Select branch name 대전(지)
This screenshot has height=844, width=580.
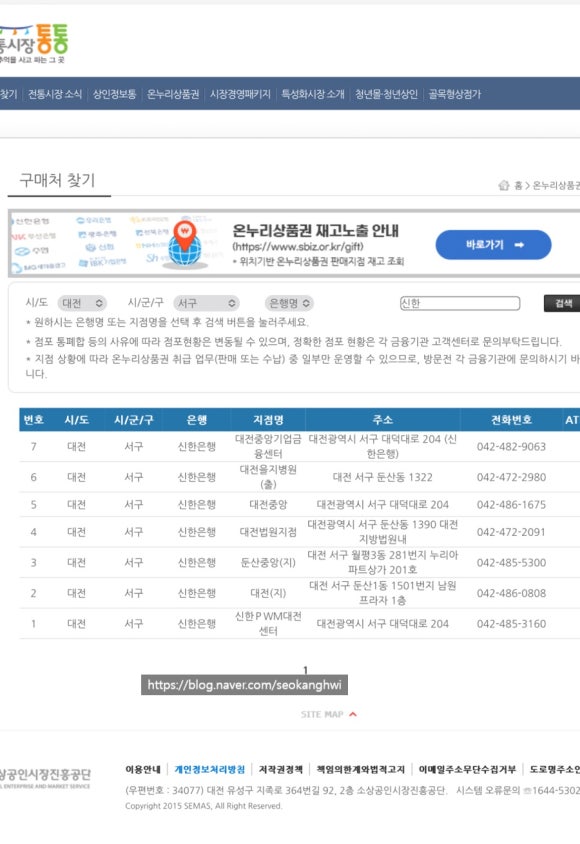click(x=268, y=593)
